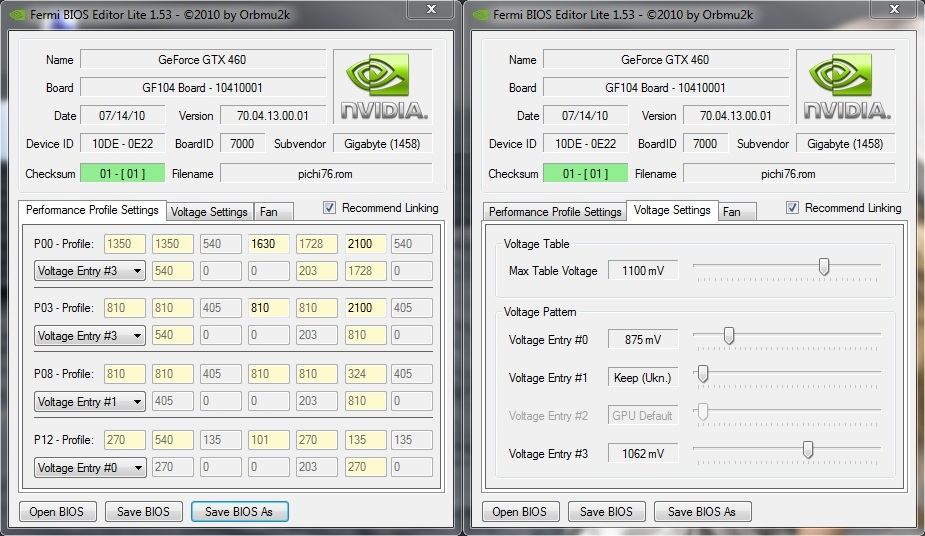Viewport: 925px width, 536px height.
Task: Open P12 profile Voltage Entry #0 dropdown
Action: 90,468
